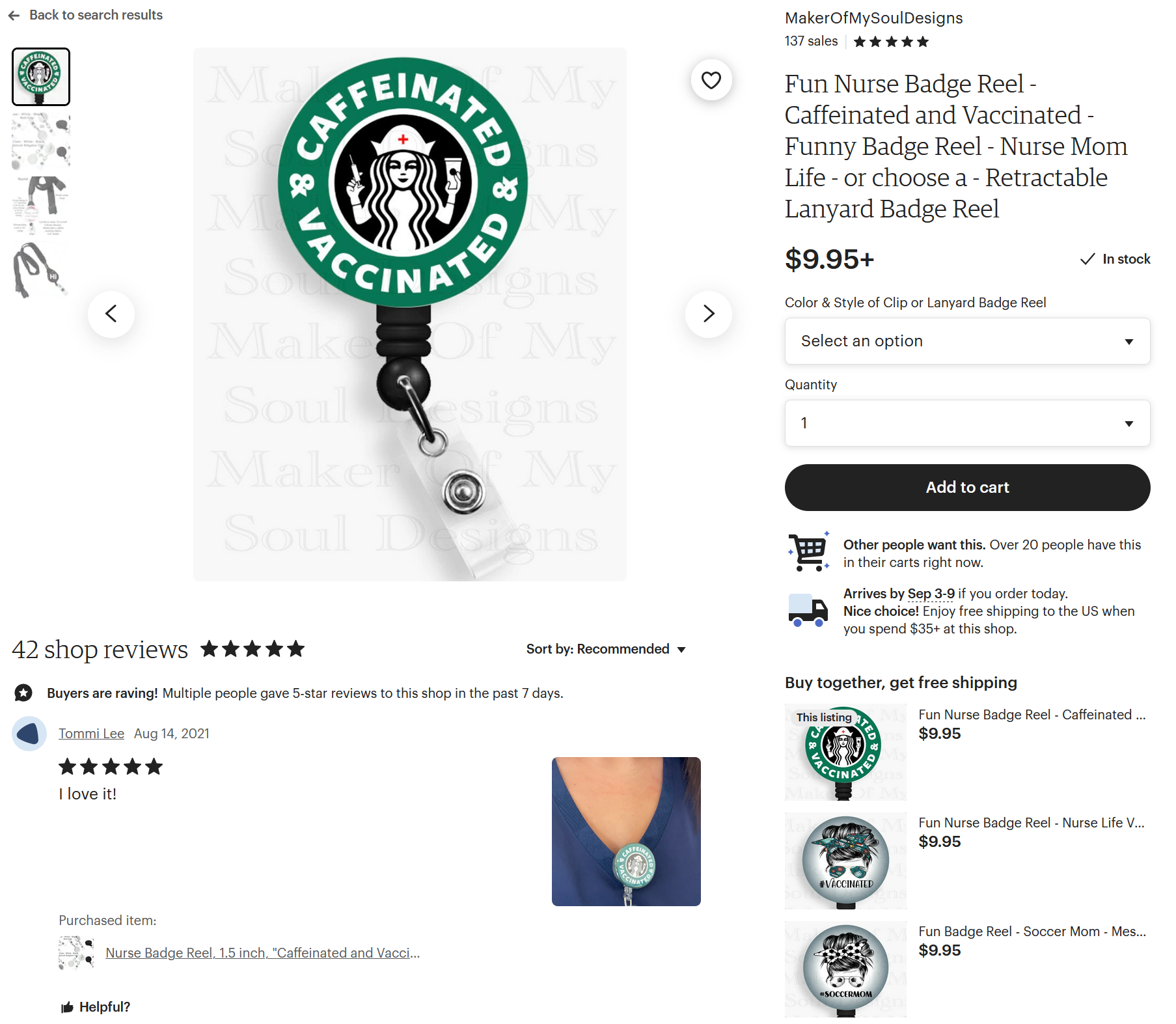This screenshot has height=1024, width=1176.
Task: Click the delivery truck shipping icon
Action: click(x=808, y=610)
